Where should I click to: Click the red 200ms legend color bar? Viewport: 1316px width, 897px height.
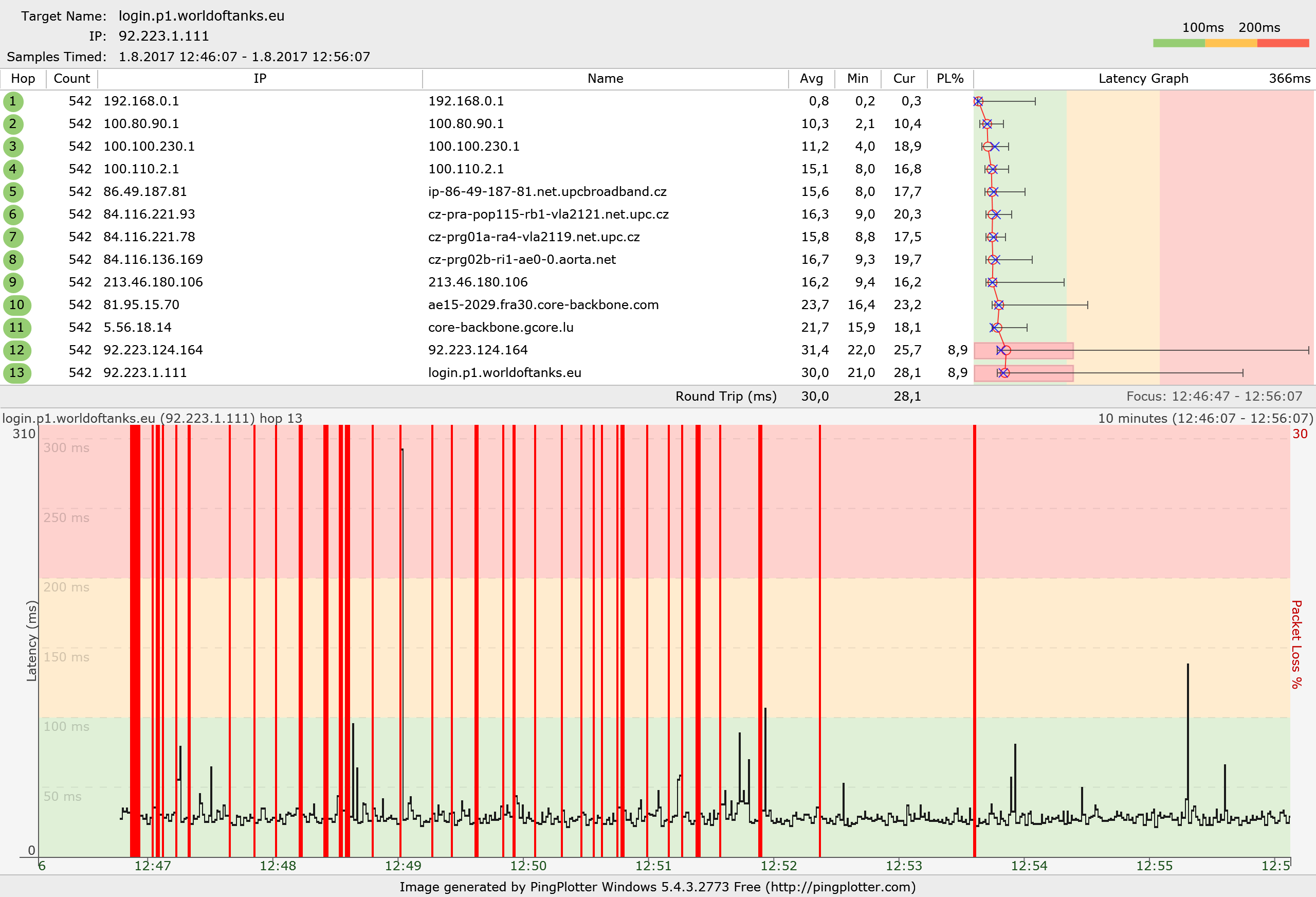[x=1283, y=43]
